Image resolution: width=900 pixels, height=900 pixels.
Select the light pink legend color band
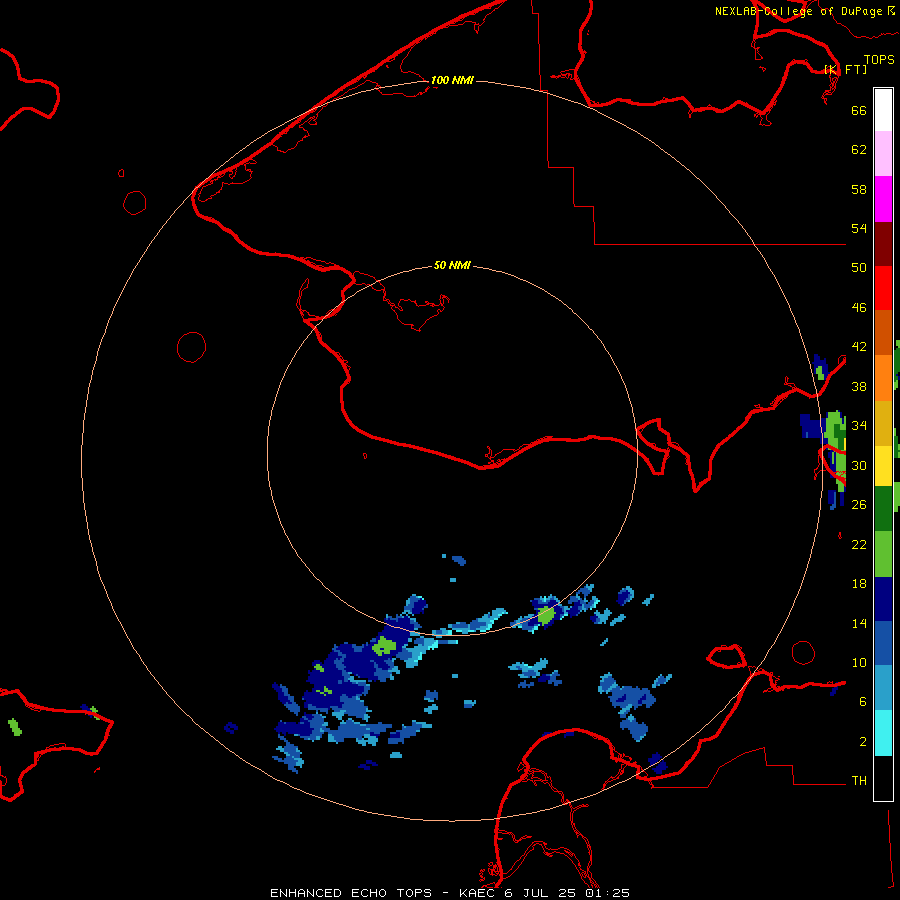[883, 153]
